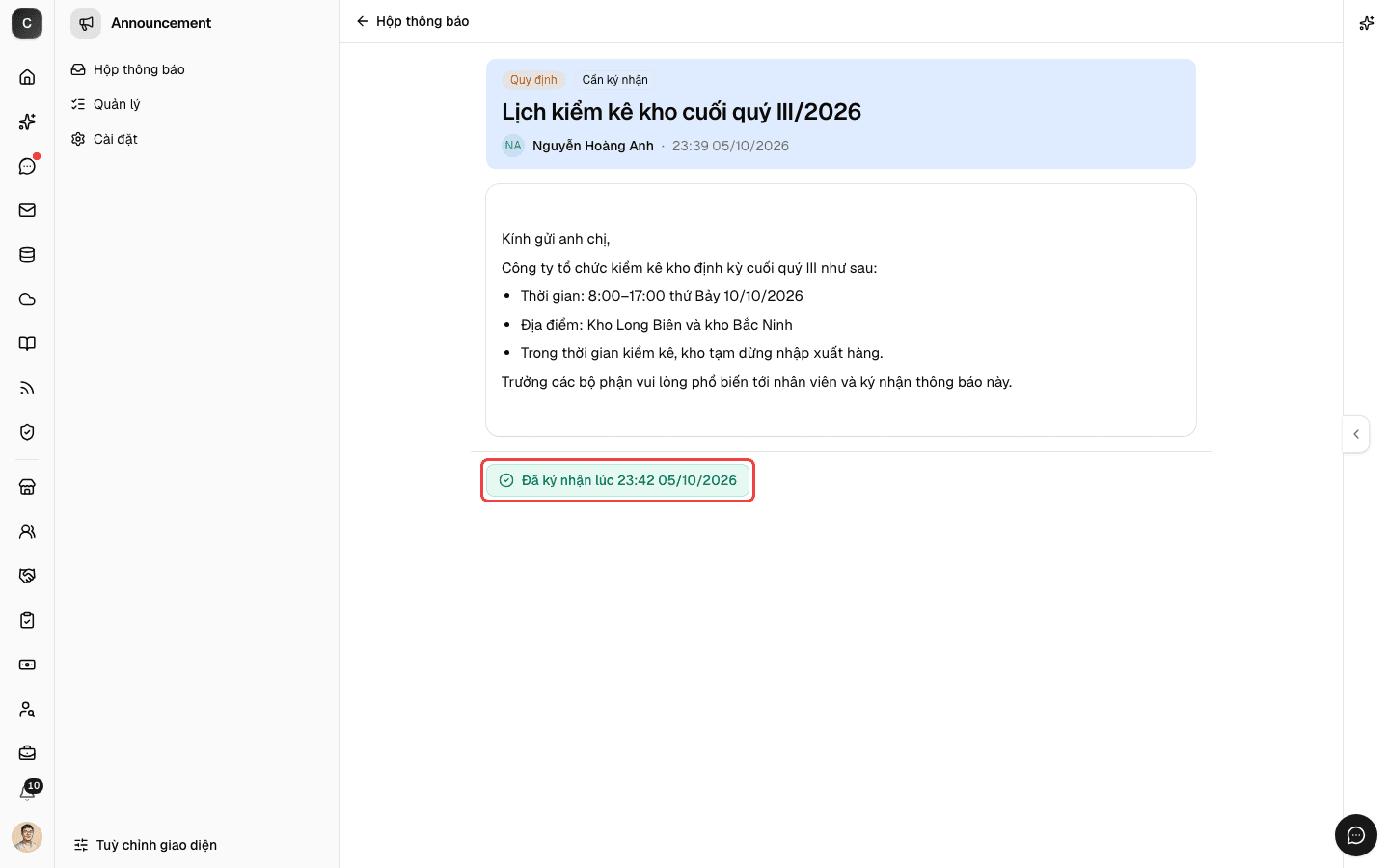Open the database icon in sidebar
This screenshot has height=868, width=1389.
(x=27, y=255)
